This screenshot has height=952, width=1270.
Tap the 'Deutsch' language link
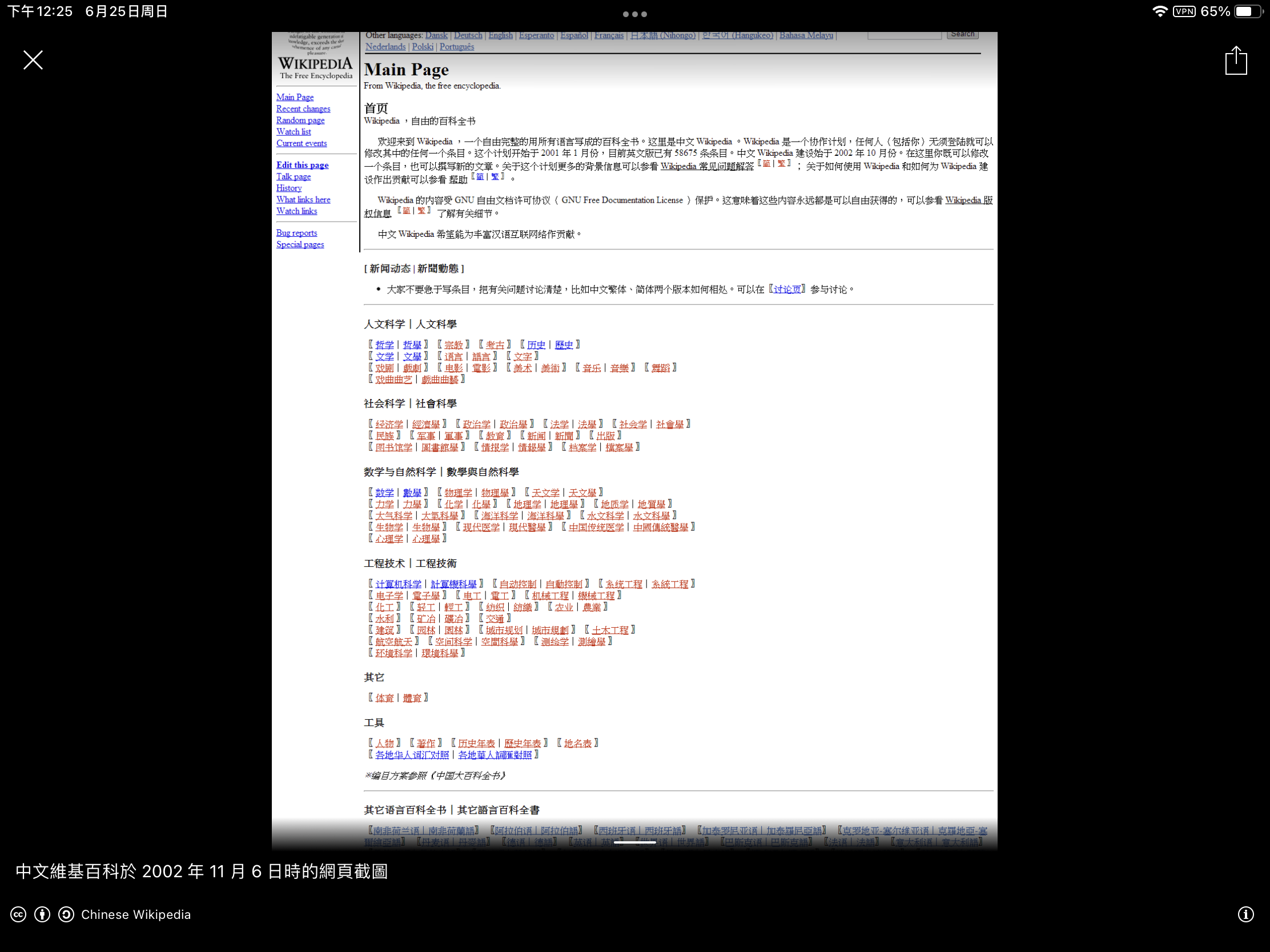468,35
